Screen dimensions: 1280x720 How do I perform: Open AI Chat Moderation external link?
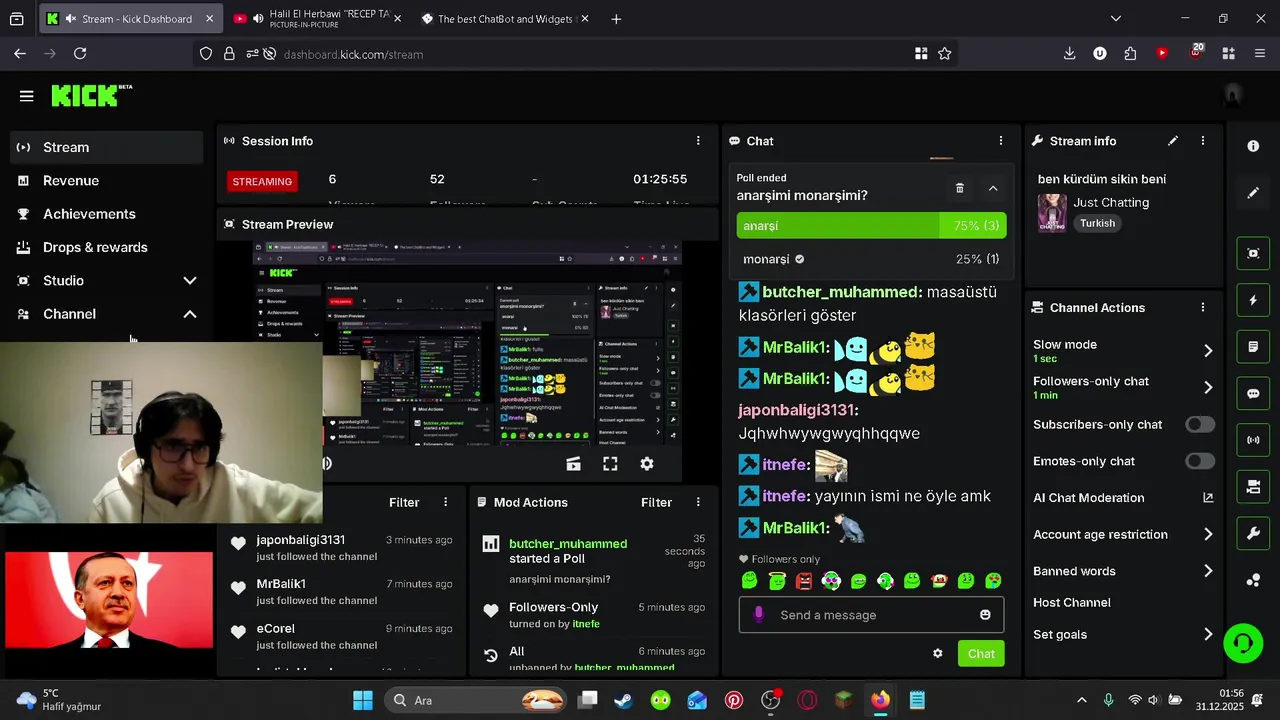(x=1208, y=497)
